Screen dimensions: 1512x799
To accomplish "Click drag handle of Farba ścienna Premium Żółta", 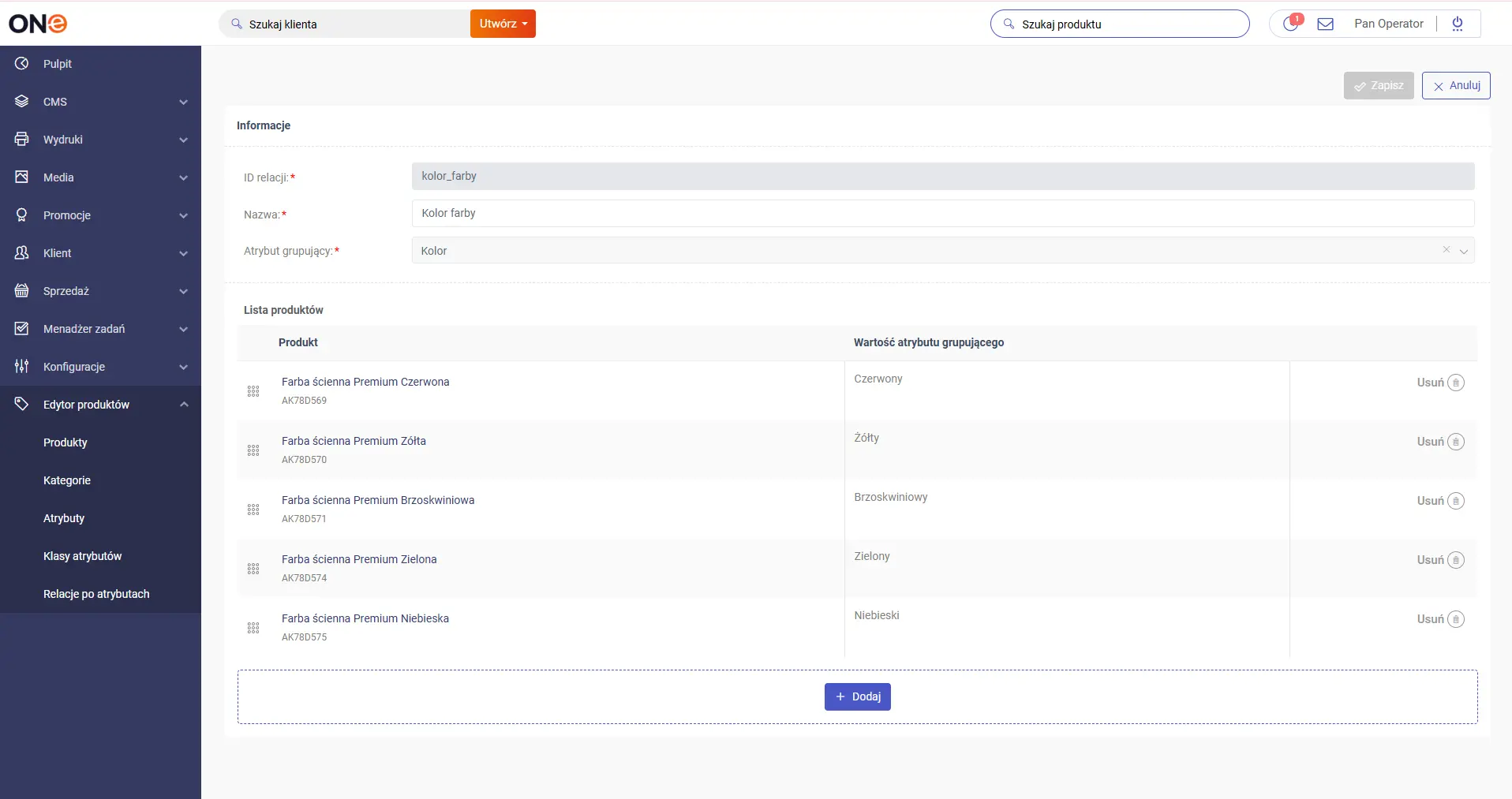I will click(x=253, y=450).
